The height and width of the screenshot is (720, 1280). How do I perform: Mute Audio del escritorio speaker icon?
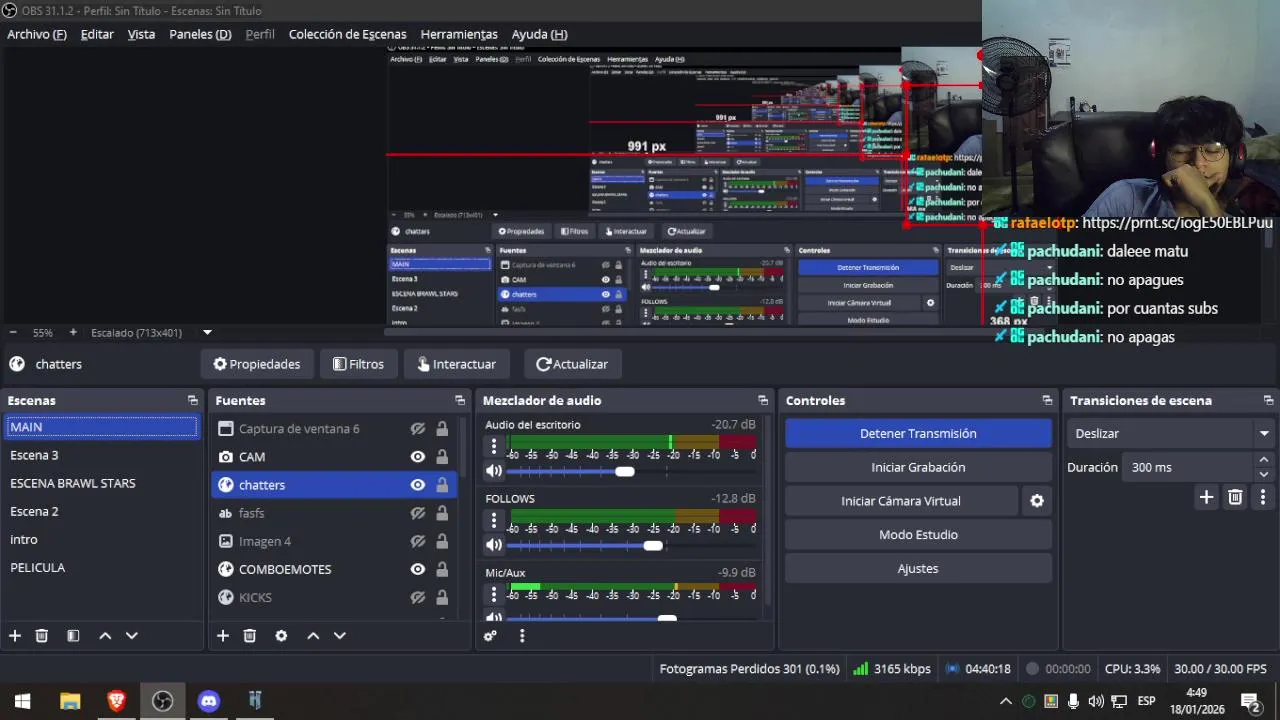pos(494,471)
